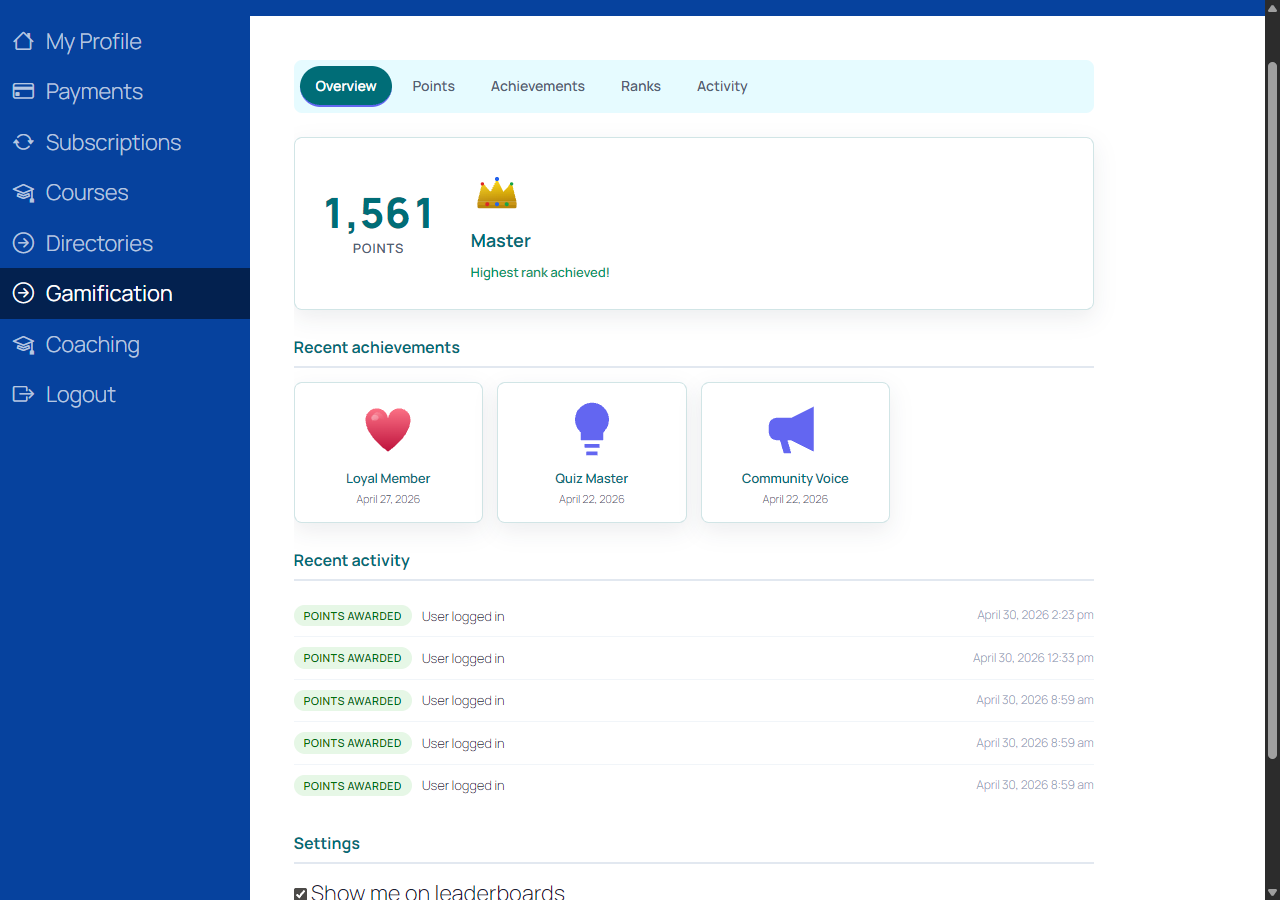Click the vertical page scrollbar
Viewport: 1280px width, 900px height.
click(x=1272, y=410)
